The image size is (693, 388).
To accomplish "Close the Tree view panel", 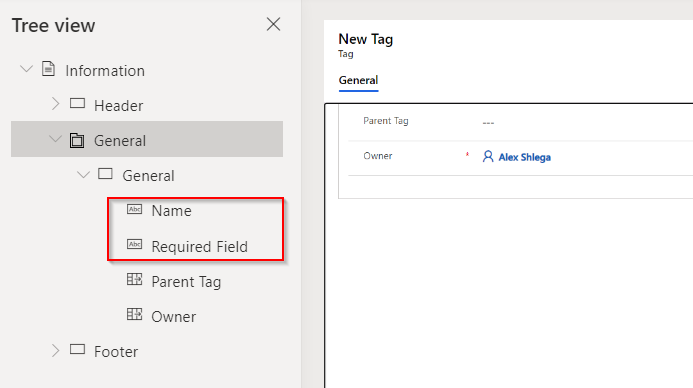I will click(x=273, y=24).
